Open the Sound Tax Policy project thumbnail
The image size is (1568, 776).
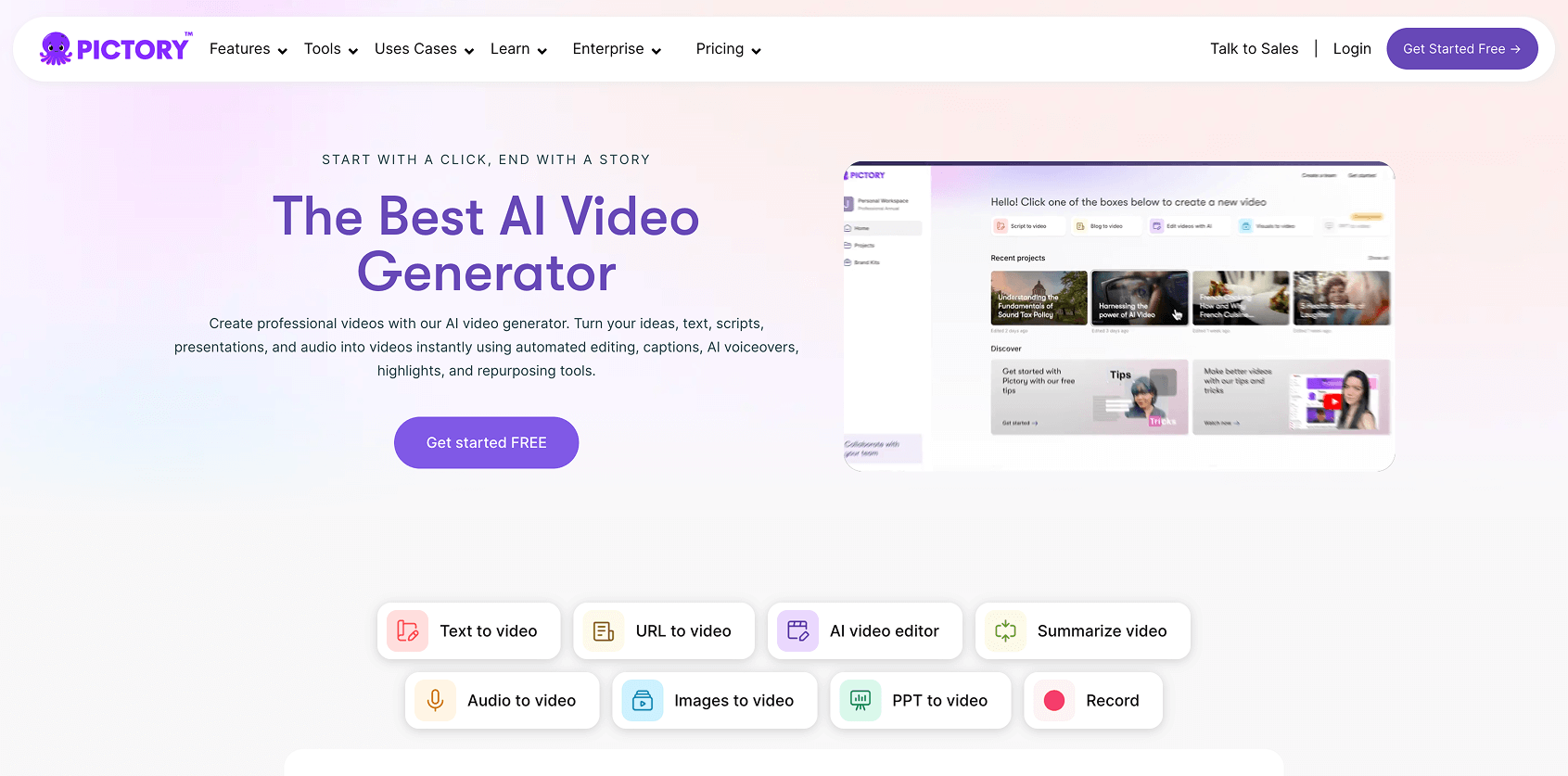pyautogui.click(x=1039, y=298)
